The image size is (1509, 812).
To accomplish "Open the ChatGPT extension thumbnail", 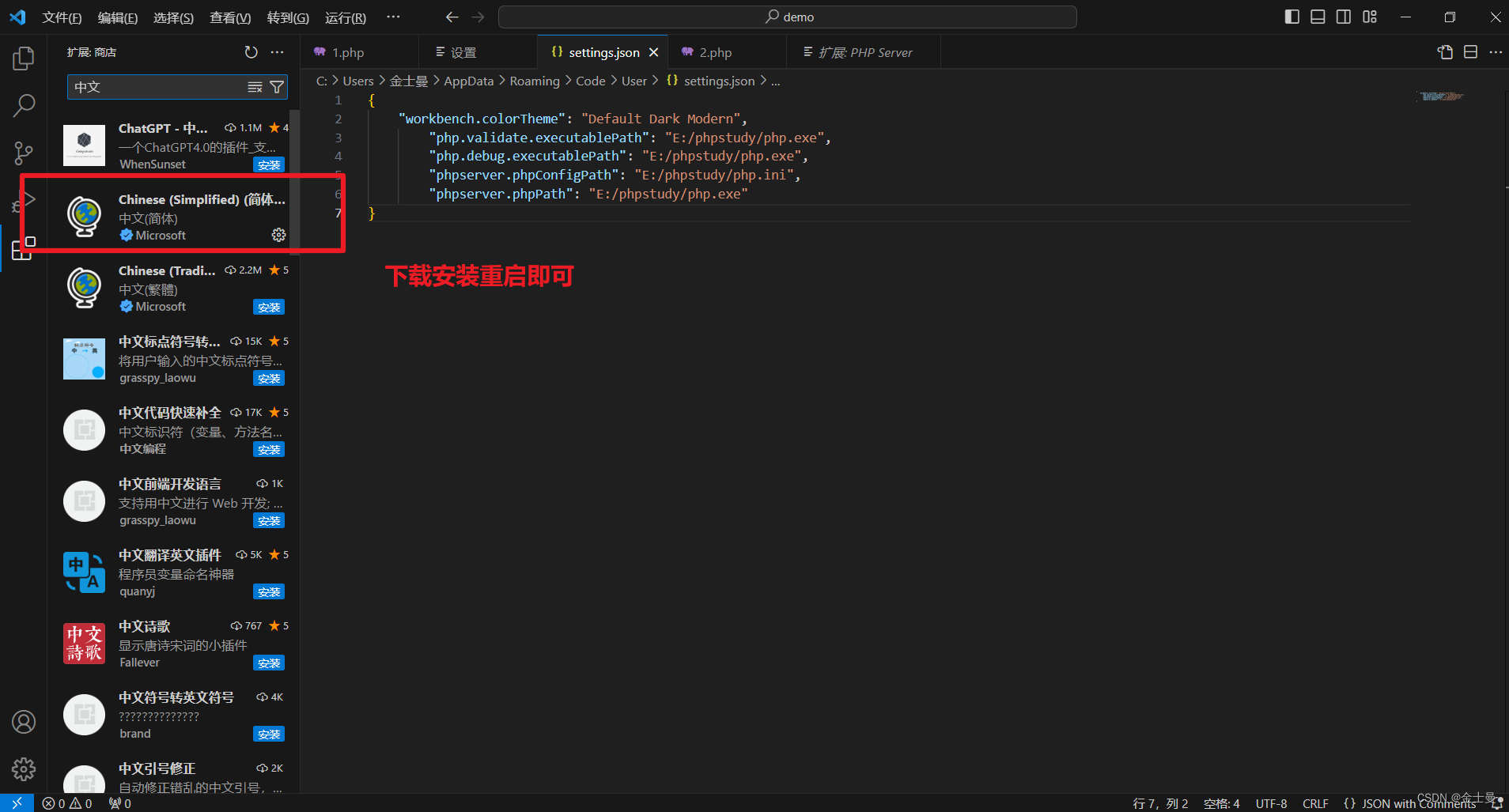I will click(85, 145).
